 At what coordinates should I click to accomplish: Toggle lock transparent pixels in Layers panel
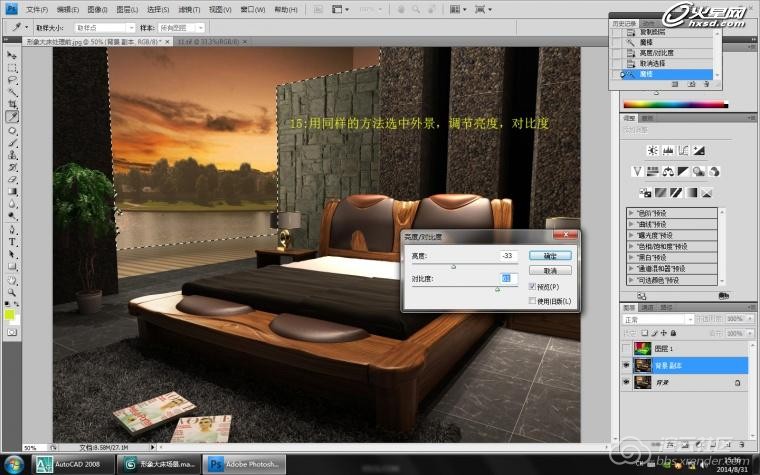click(x=645, y=333)
